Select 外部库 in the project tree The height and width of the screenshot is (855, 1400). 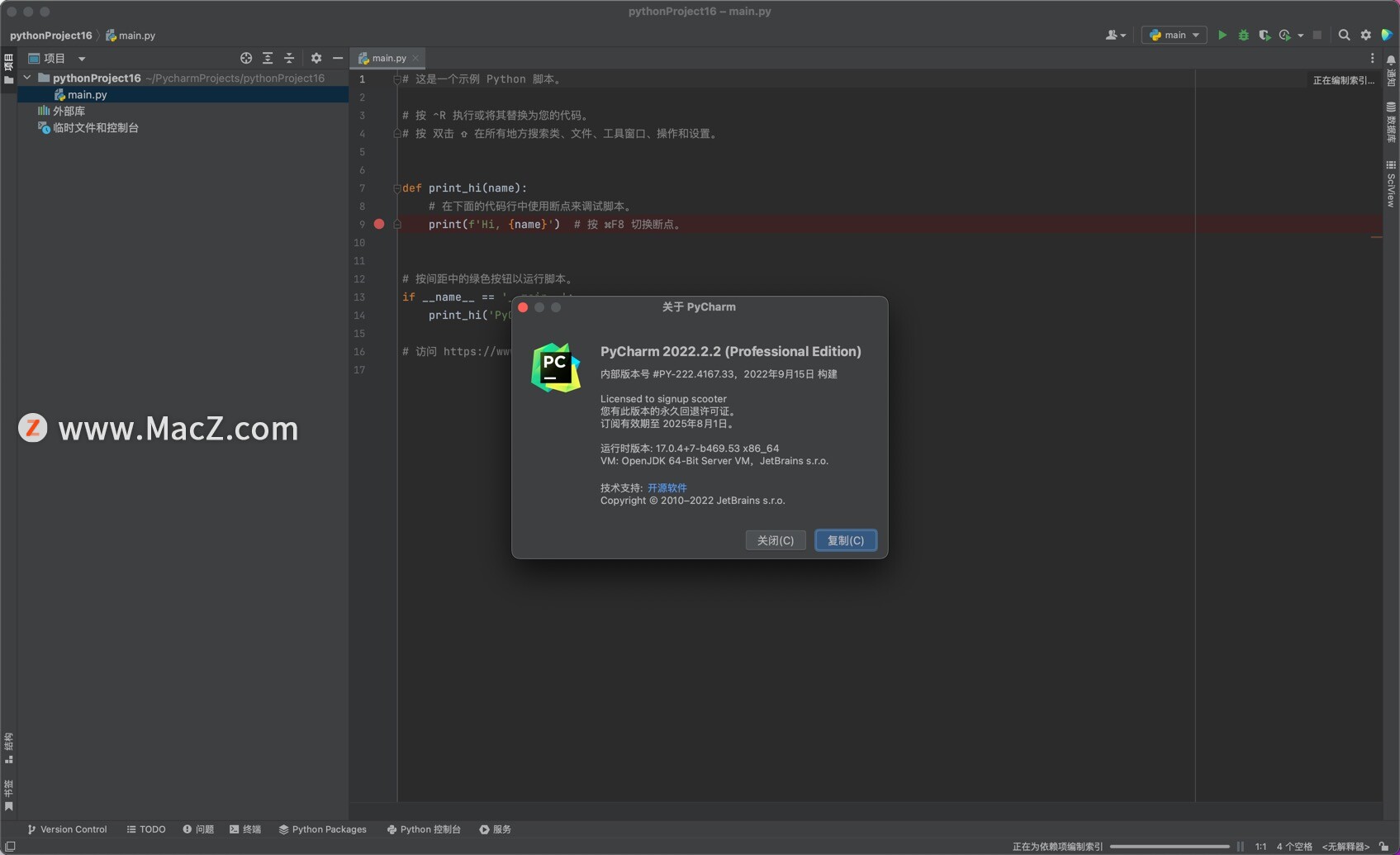[183, 111]
